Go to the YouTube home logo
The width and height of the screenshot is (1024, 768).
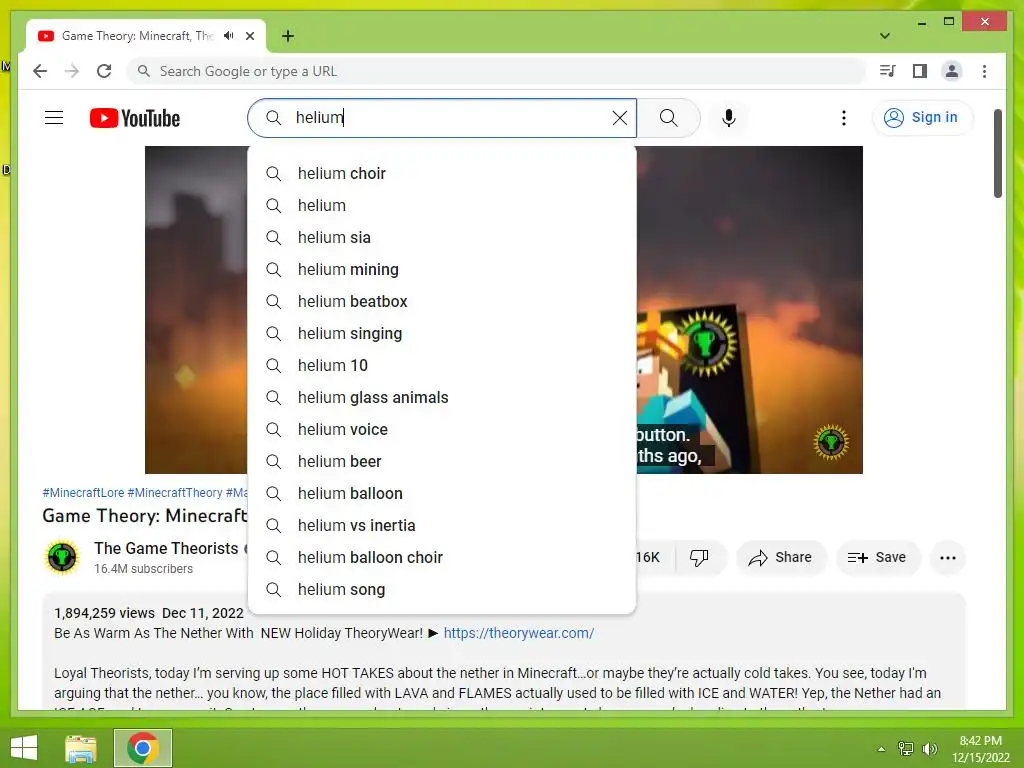pyautogui.click(x=135, y=118)
